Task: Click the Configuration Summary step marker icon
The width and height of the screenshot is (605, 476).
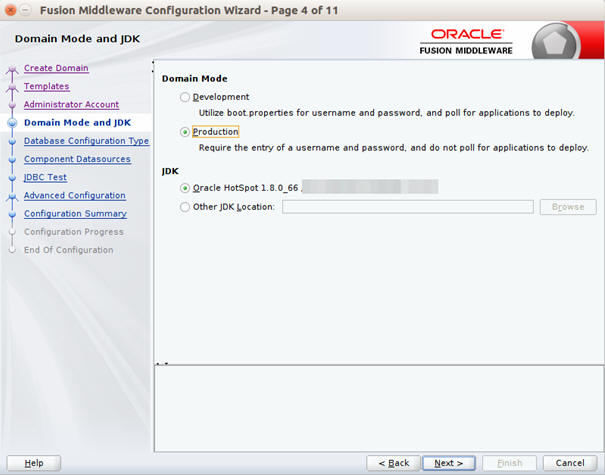Action: (x=12, y=214)
